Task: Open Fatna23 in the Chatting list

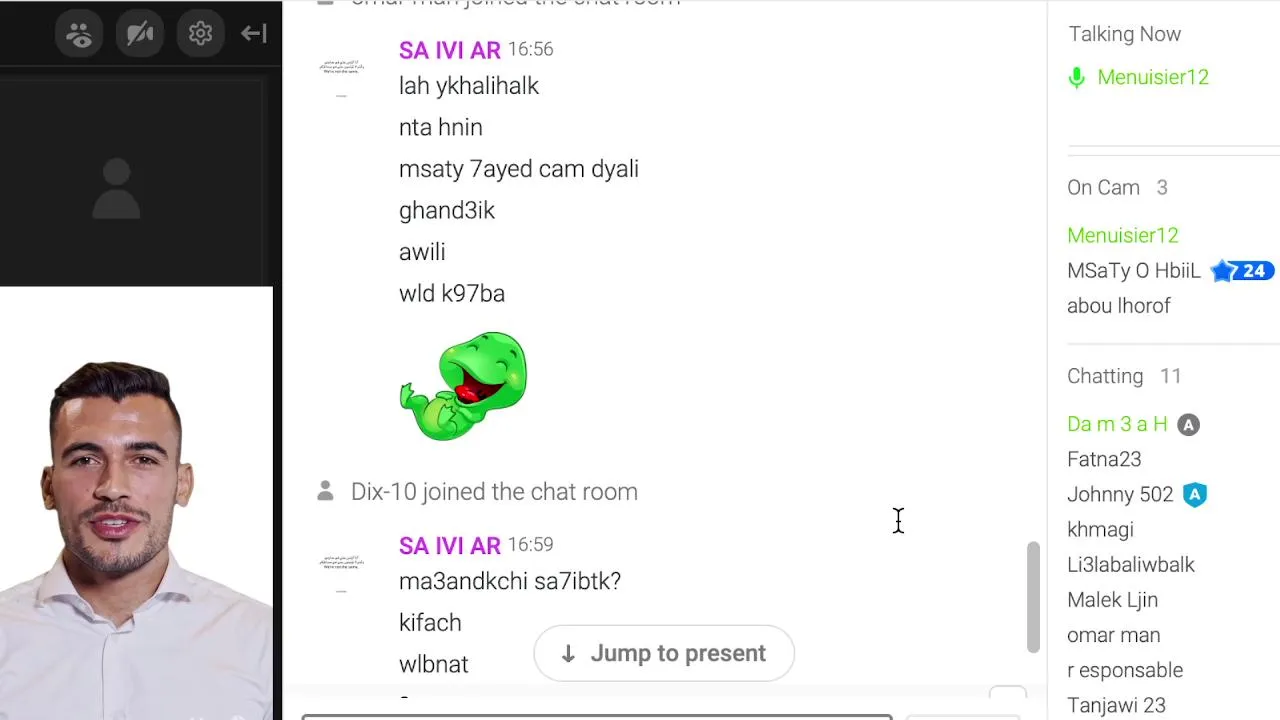Action: tap(1104, 459)
